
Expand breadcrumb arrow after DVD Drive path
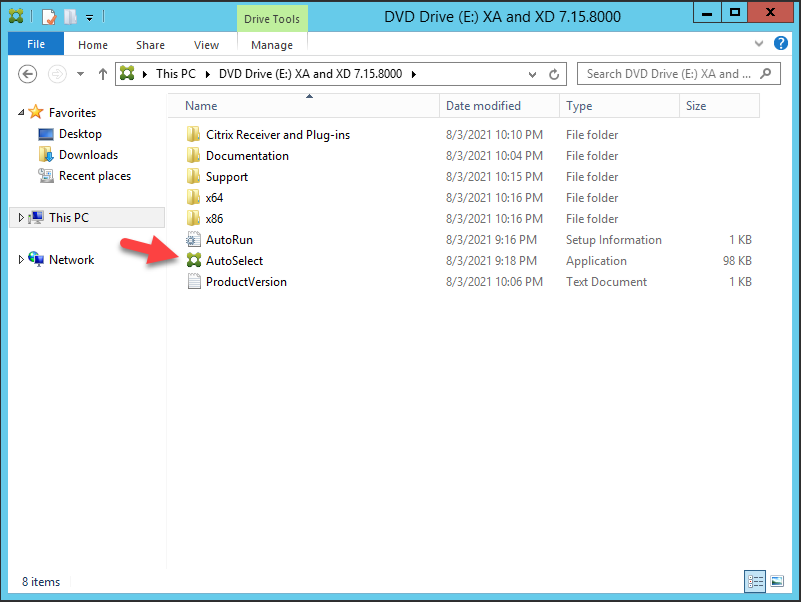(414, 74)
